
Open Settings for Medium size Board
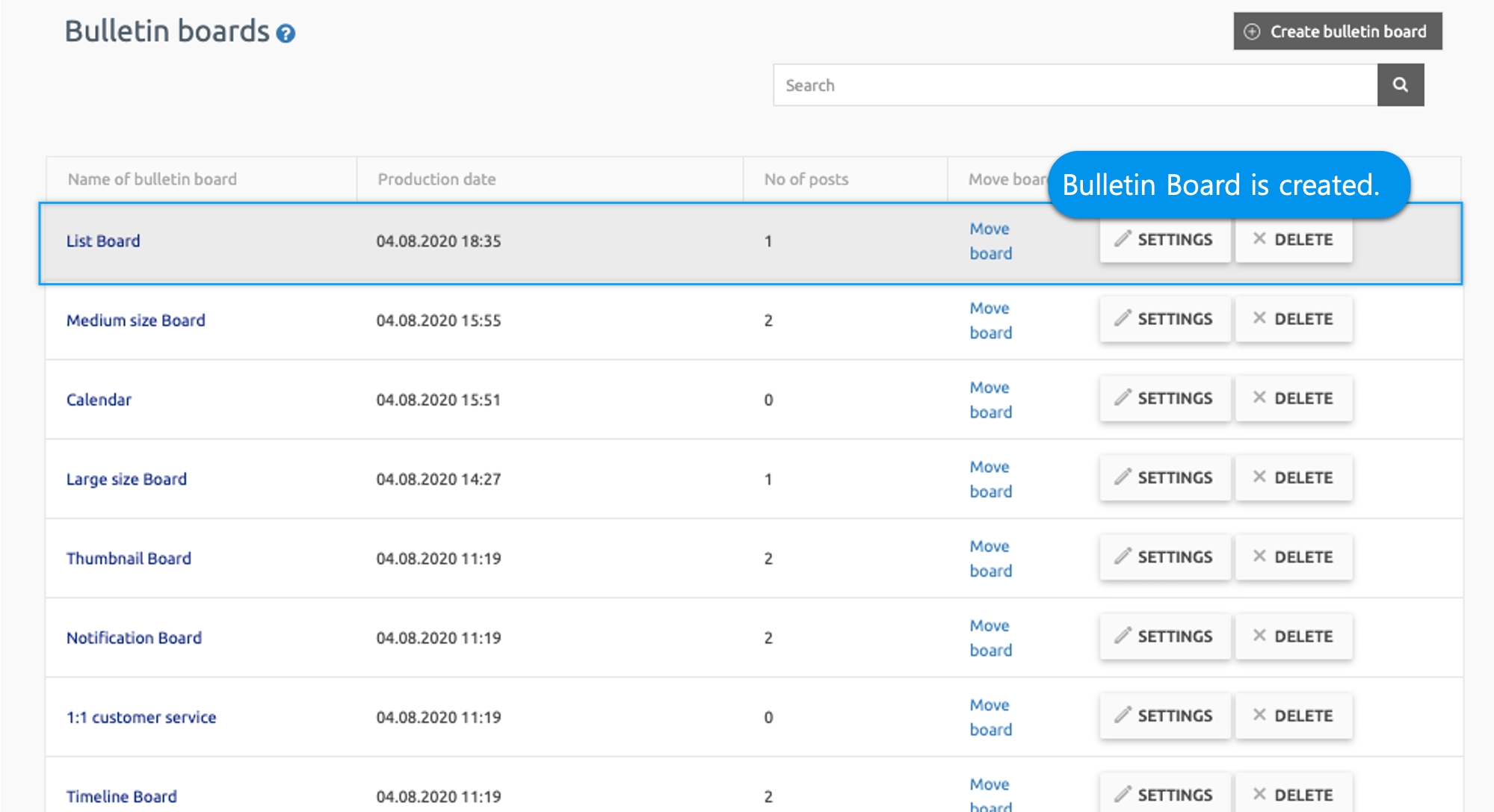coord(1164,319)
